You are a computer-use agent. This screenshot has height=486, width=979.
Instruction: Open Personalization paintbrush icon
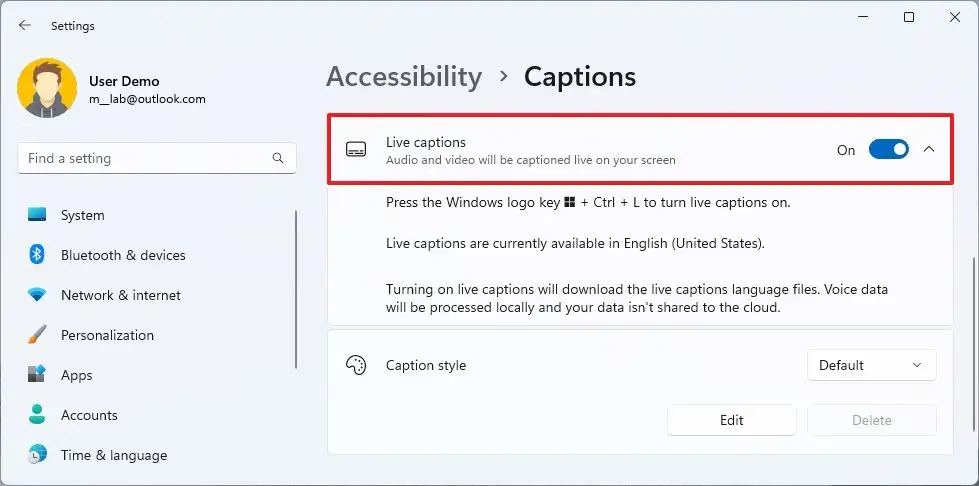(37, 335)
